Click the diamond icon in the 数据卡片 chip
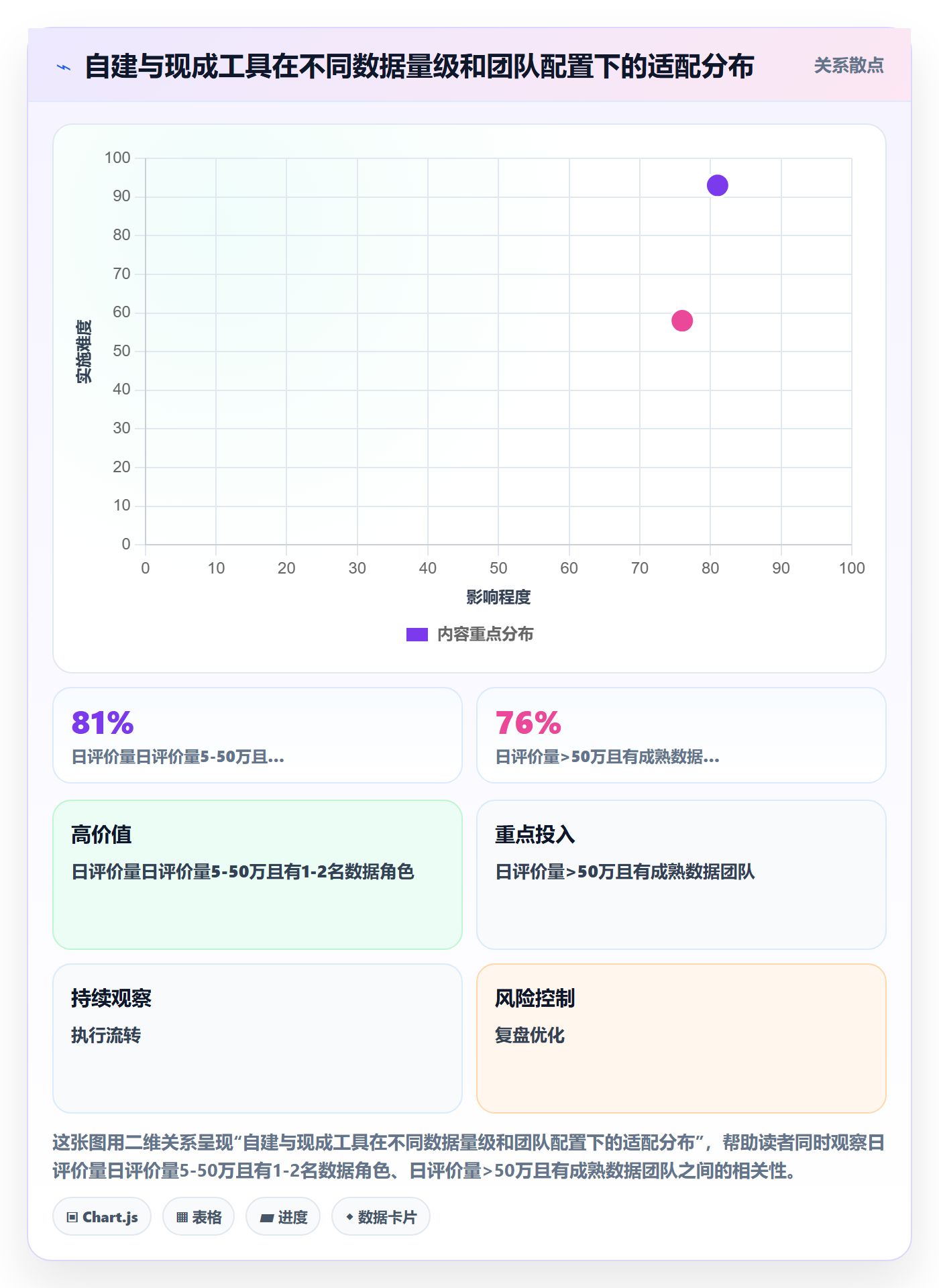939x1288 pixels. [349, 1217]
